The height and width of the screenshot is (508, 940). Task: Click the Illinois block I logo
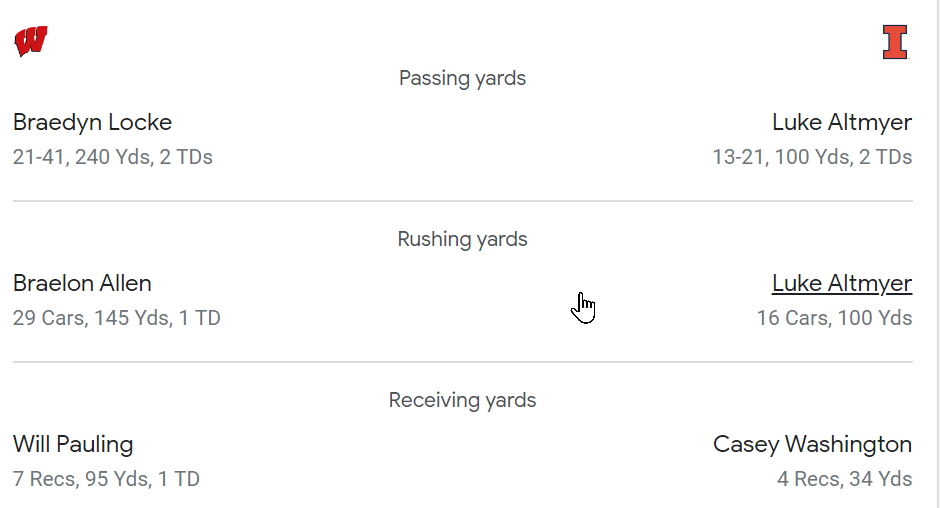coord(895,42)
